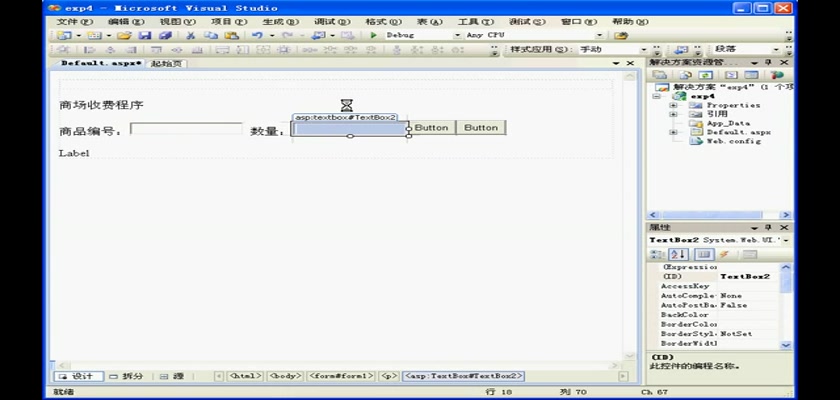Click the BackColor property row
Image resolution: width=840 pixels, height=400 pixels.
[x=685, y=315]
